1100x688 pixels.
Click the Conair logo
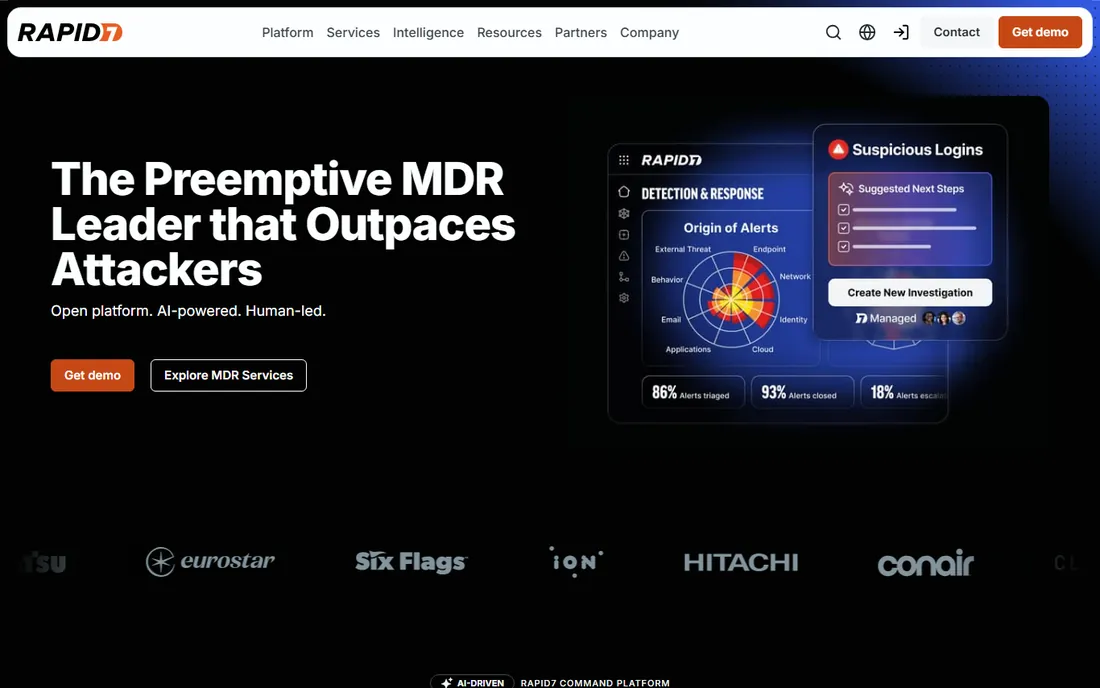[925, 563]
